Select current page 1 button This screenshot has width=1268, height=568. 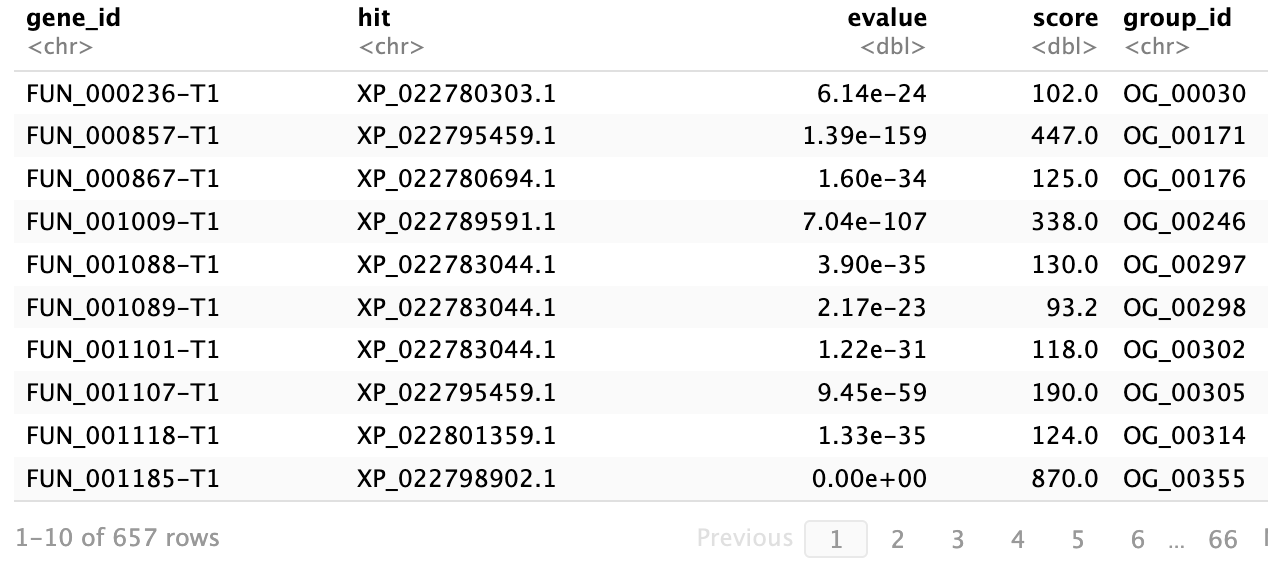[836, 539]
